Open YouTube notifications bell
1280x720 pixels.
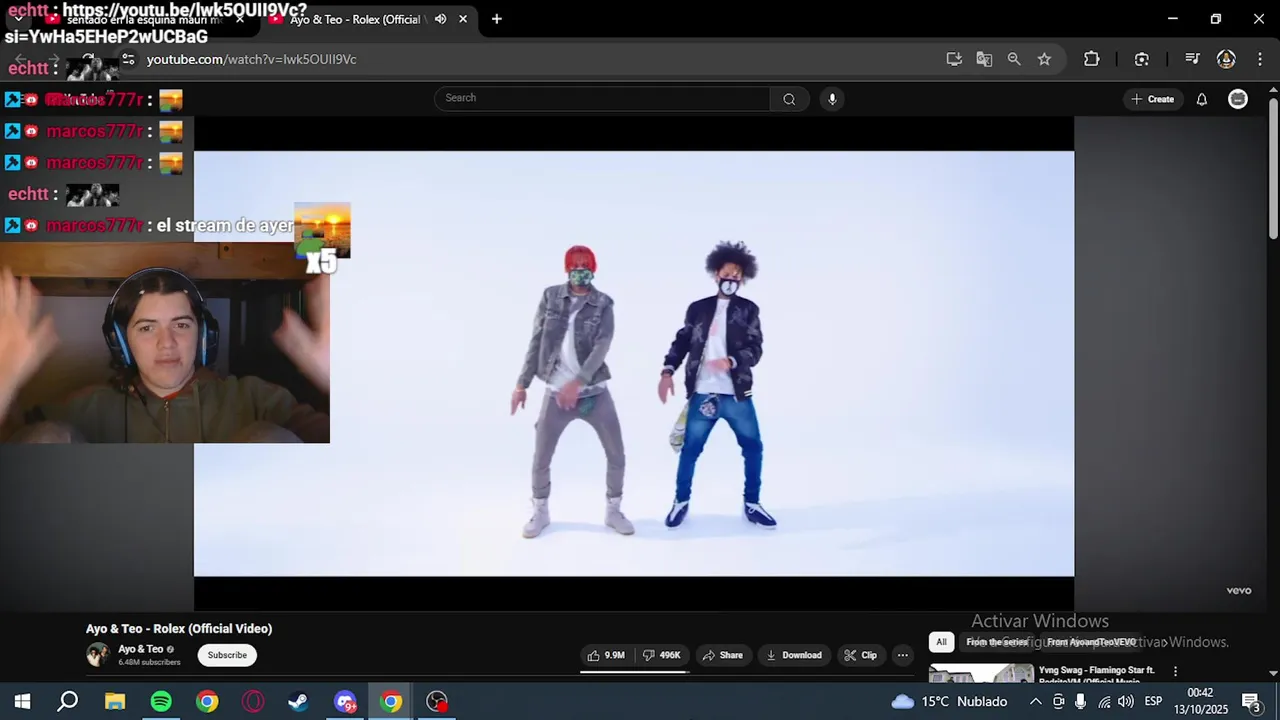[x=1202, y=99]
